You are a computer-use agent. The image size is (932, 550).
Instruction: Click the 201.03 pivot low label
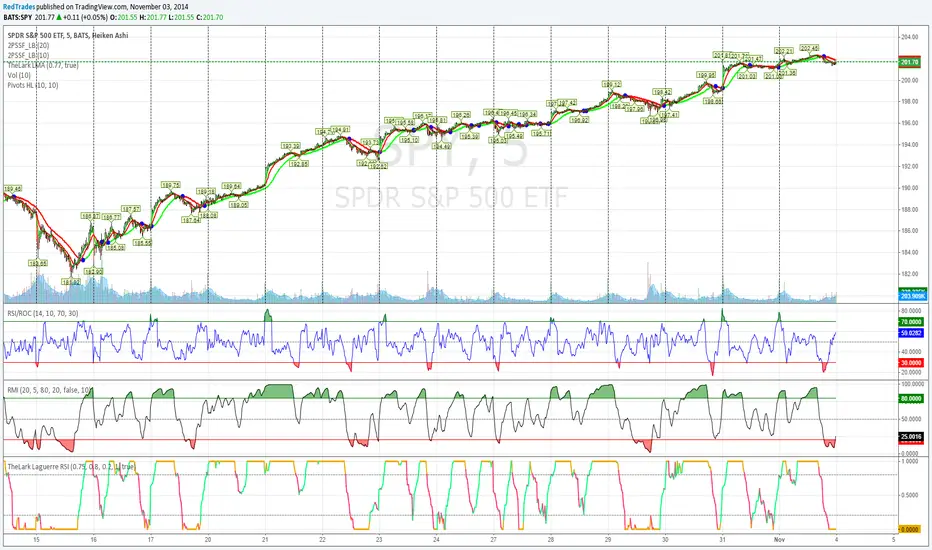(747, 76)
